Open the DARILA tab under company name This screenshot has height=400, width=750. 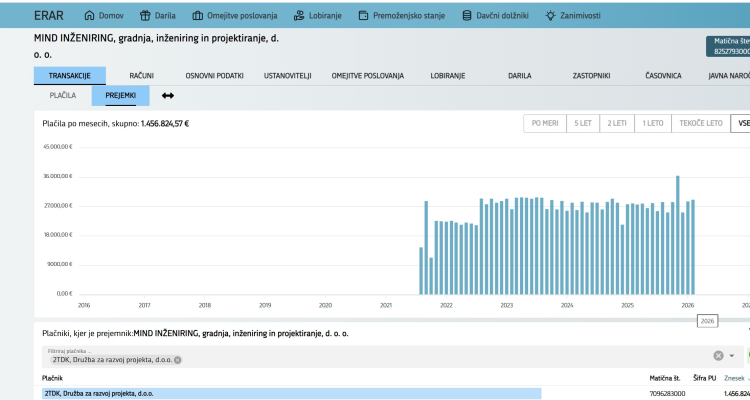[519, 76]
